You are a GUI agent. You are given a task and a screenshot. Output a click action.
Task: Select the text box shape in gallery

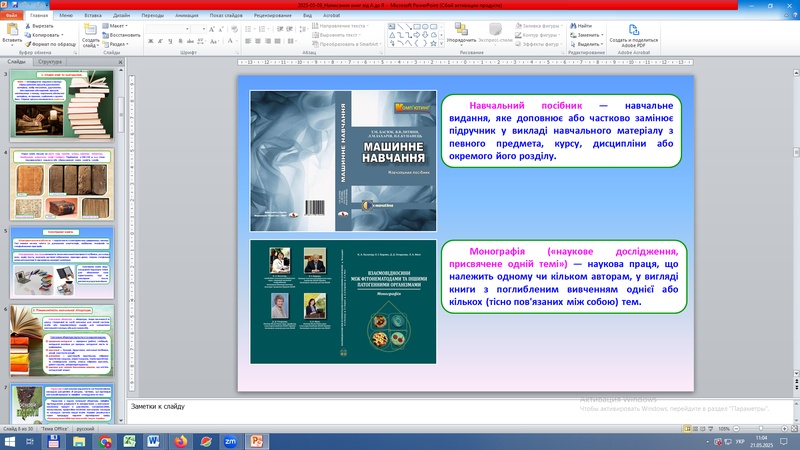coord(391,27)
